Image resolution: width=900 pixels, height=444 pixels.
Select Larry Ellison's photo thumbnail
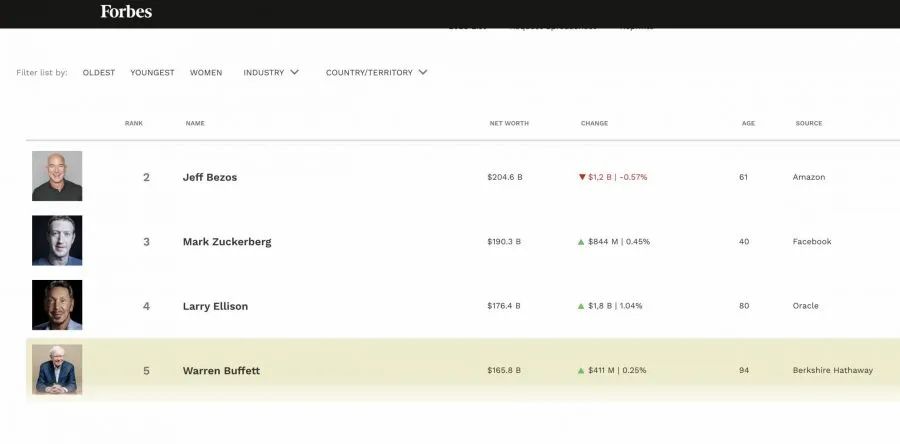pos(57,305)
